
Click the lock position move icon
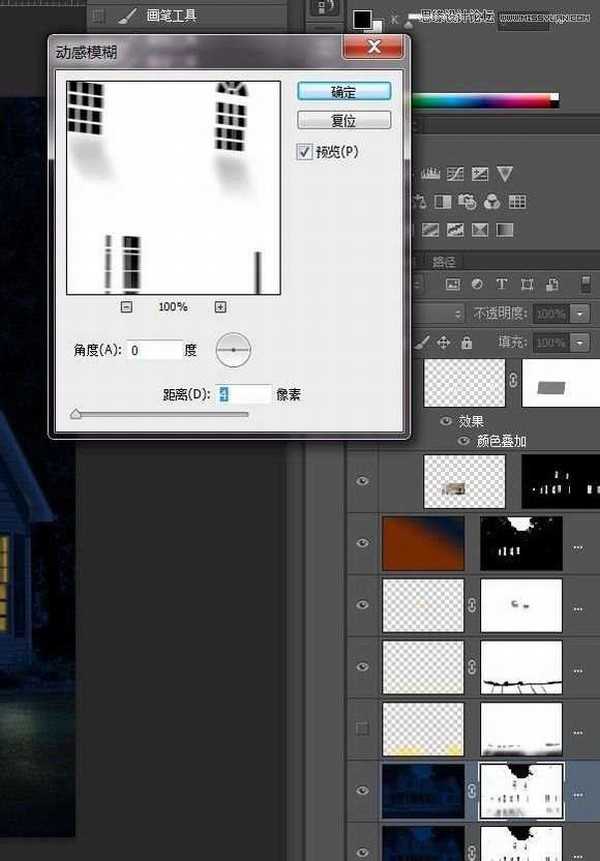(444, 342)
